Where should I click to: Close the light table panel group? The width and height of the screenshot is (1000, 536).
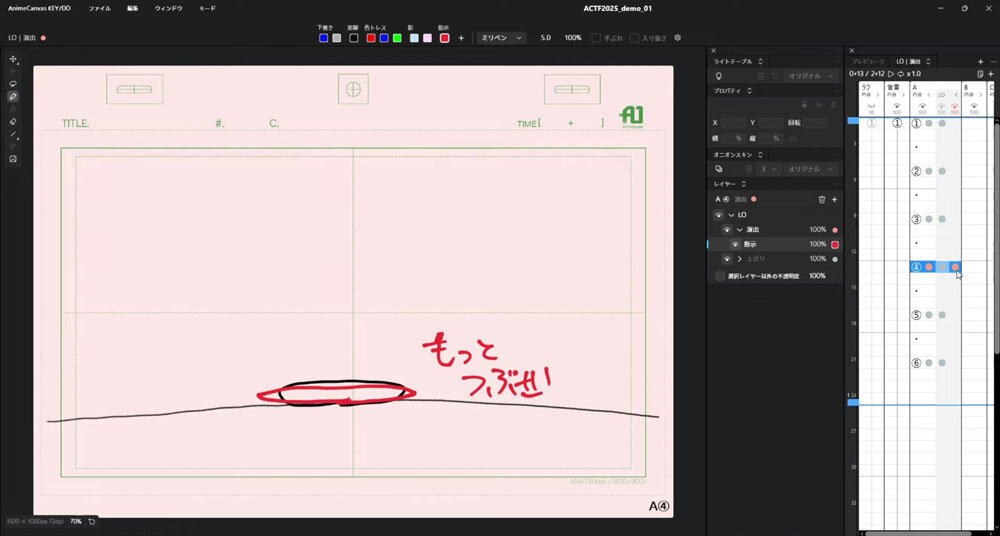[x=714, y=50]
